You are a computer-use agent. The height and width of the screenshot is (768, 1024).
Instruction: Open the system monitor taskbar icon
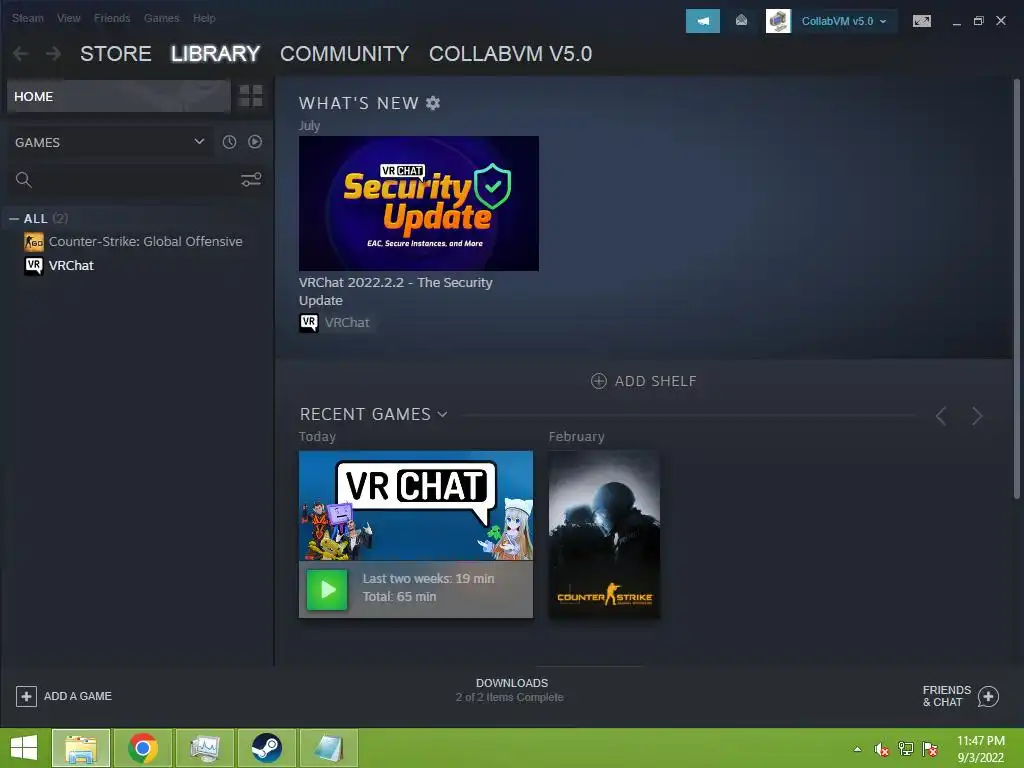204,748
